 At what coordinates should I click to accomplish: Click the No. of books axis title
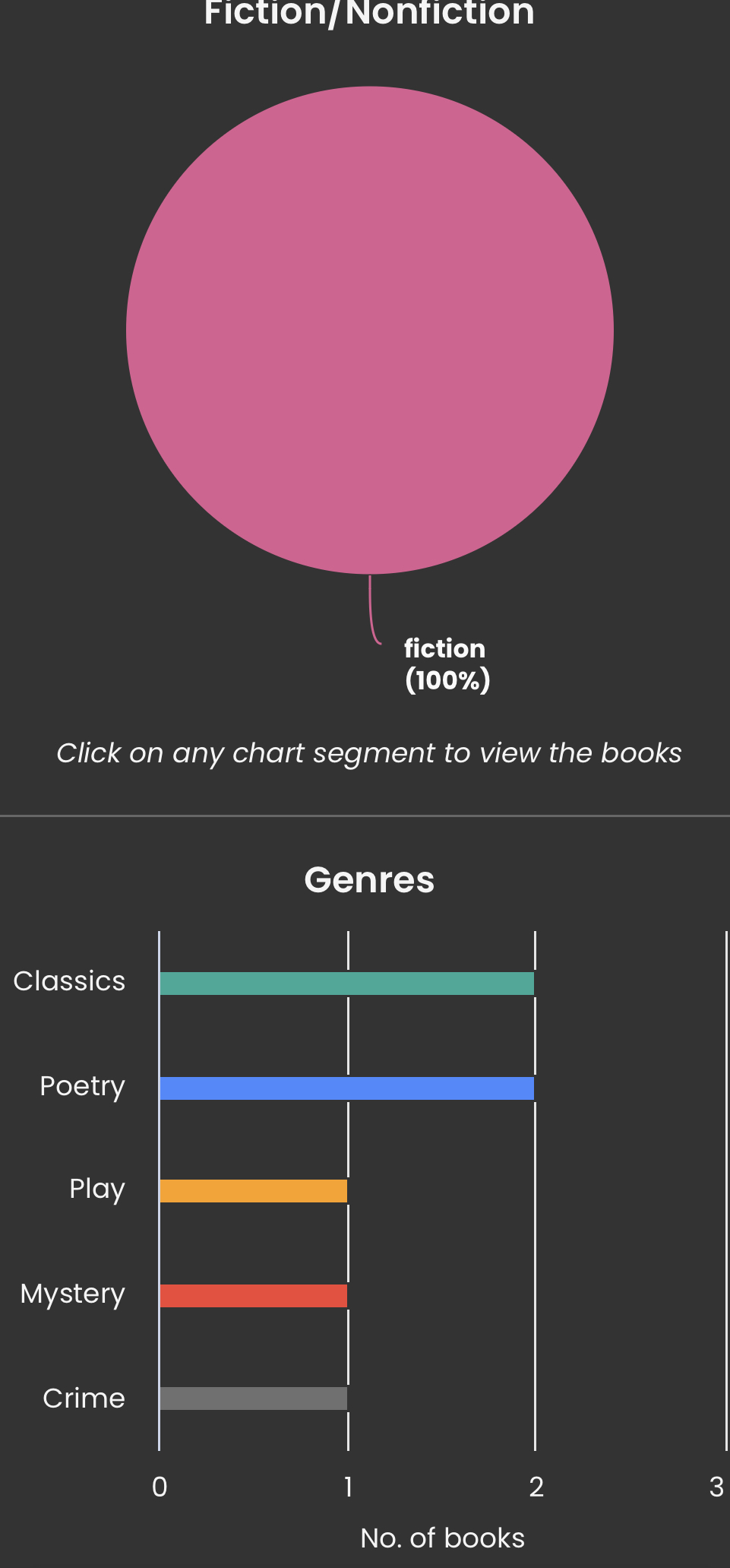pos(442,1538)
